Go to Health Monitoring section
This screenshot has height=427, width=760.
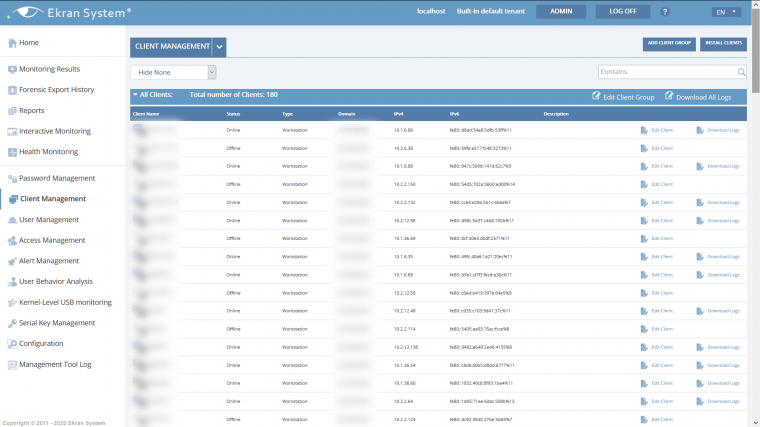point(48,152)
